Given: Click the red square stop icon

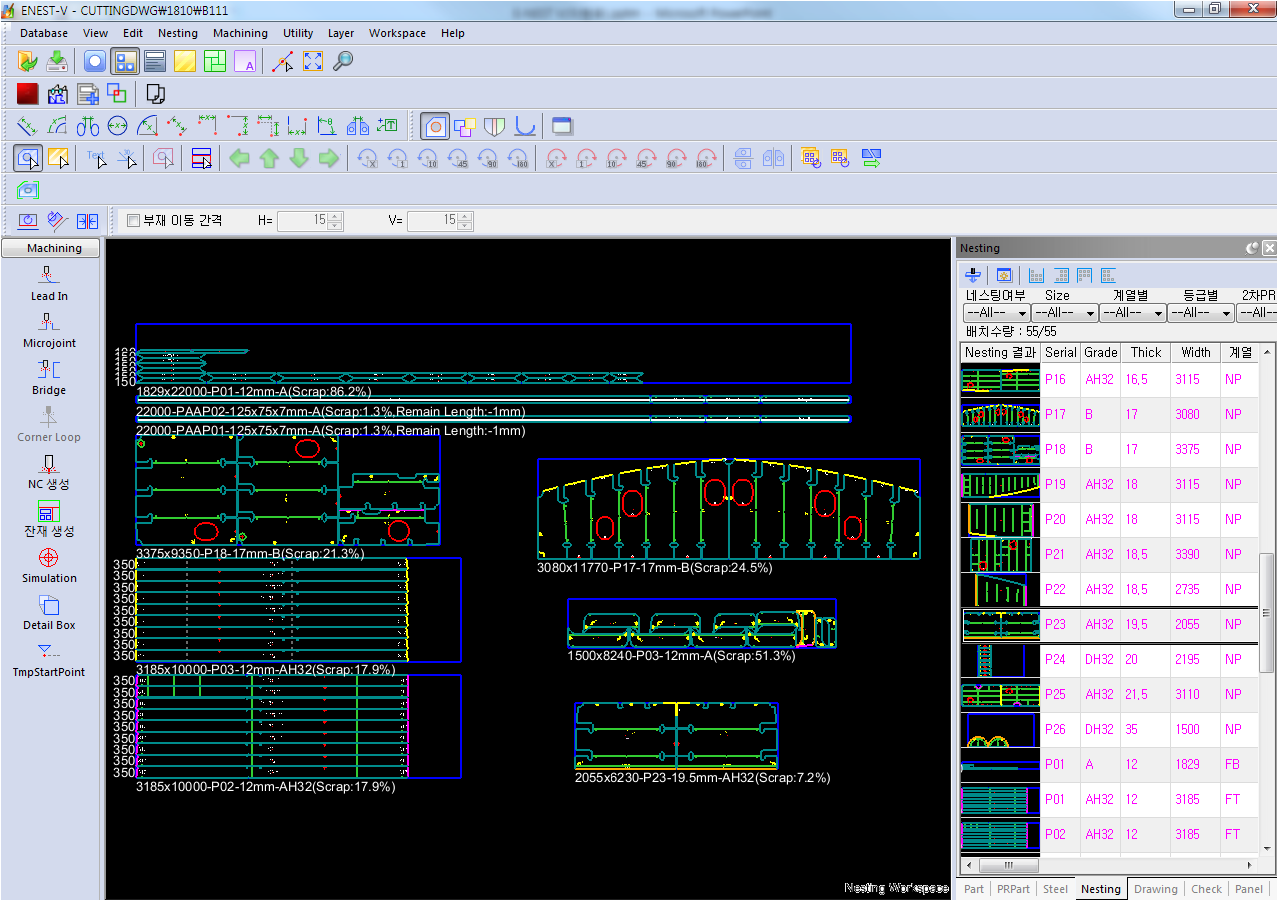Looking at the screenshot, I should click(x=27, y=94).
